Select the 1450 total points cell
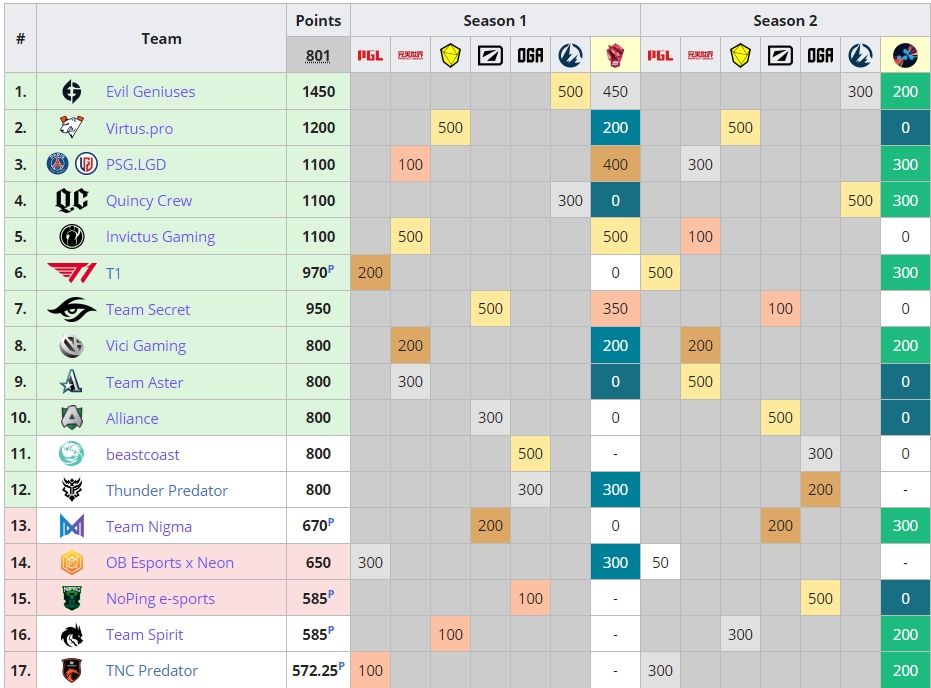The width and height of the screenshot is (931, 688). tap(318, 91)
